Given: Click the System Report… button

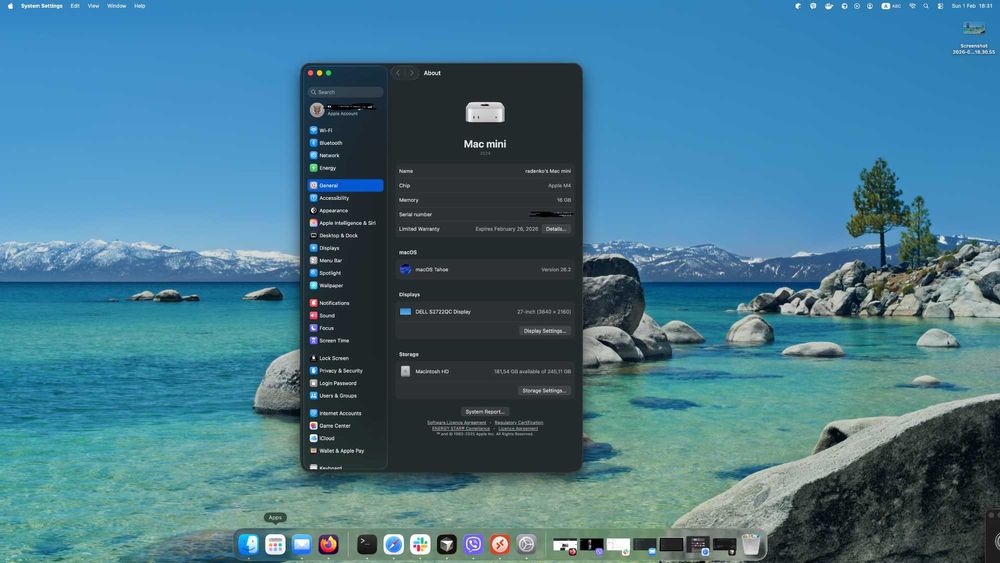Looking at the screenshot, I should 485,412.
